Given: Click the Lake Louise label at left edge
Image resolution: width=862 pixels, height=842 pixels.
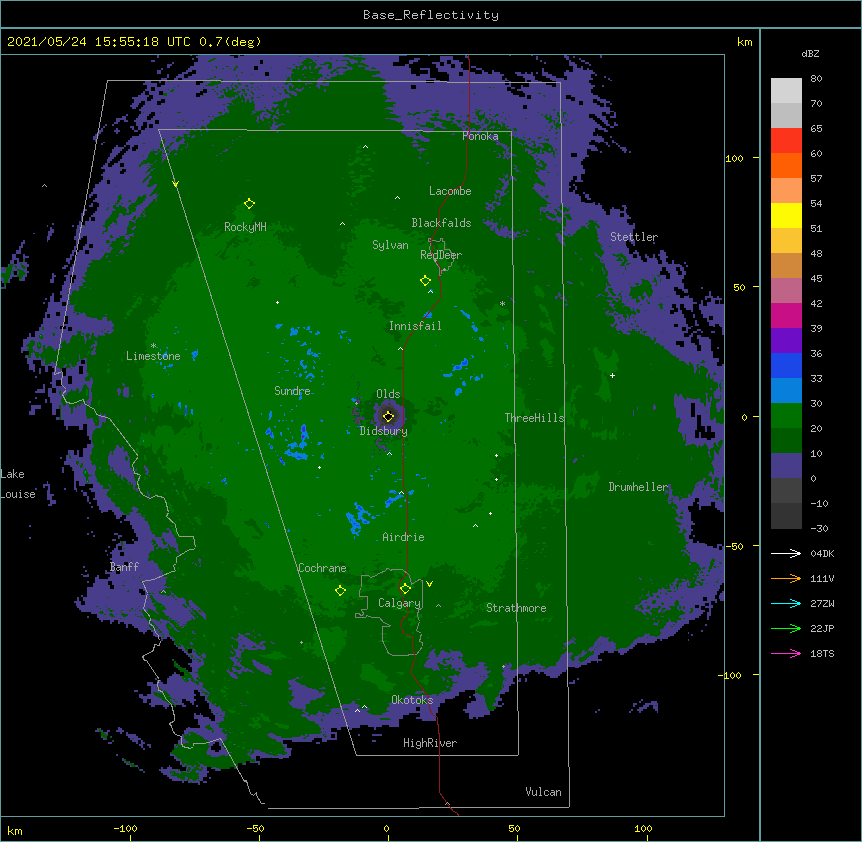Looking at the screenshot, I should (18, 484).
